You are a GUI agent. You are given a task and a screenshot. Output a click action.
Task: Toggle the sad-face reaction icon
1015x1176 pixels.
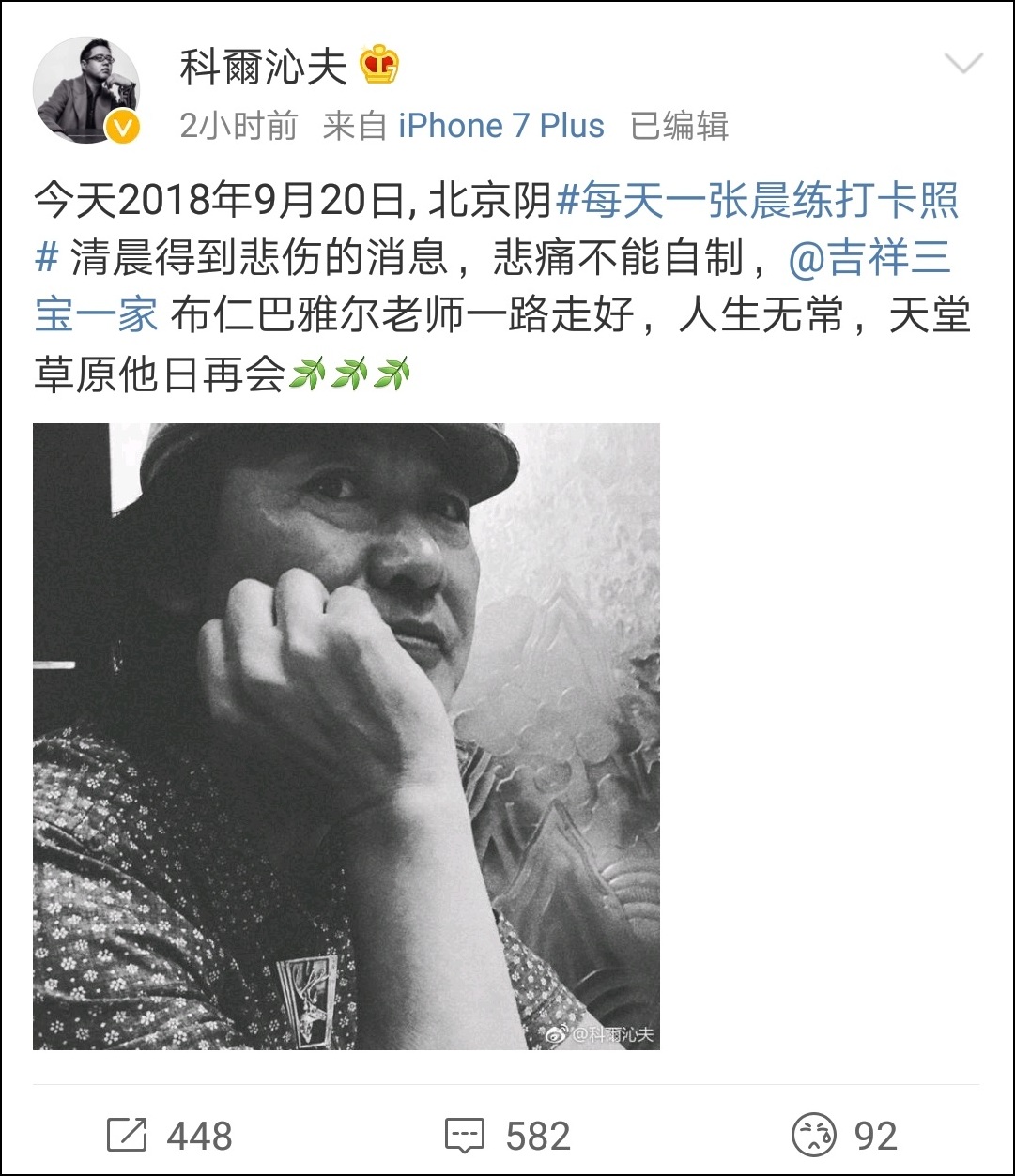(x=813, y=1136)
